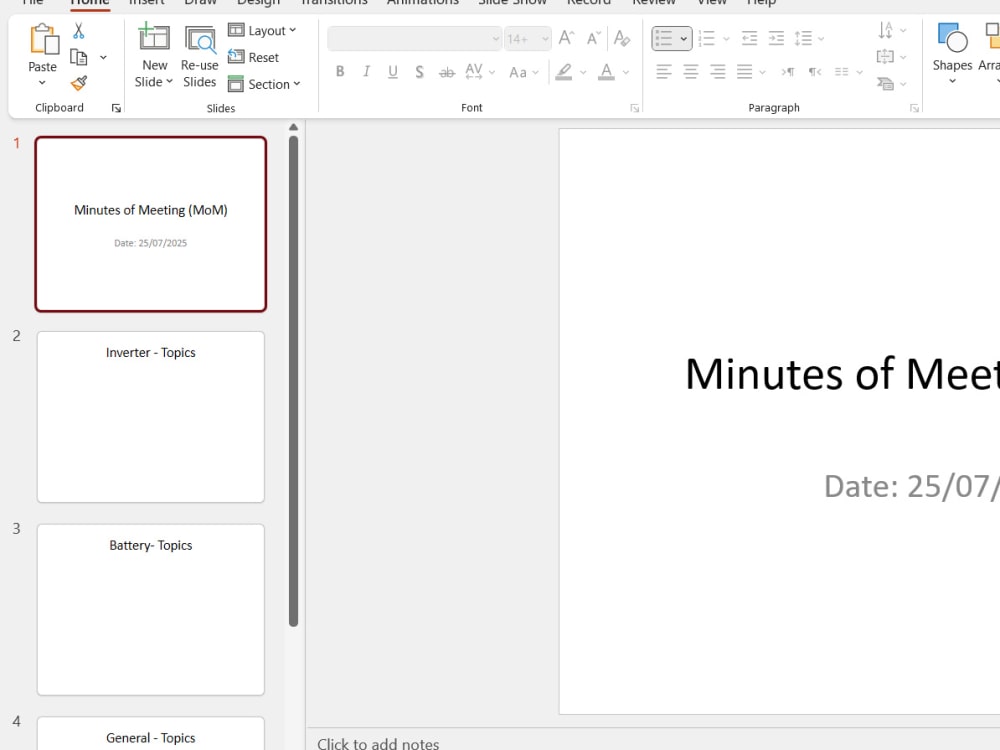Increase the list indent level
The image size is (1000, 750).
(776, 38)
